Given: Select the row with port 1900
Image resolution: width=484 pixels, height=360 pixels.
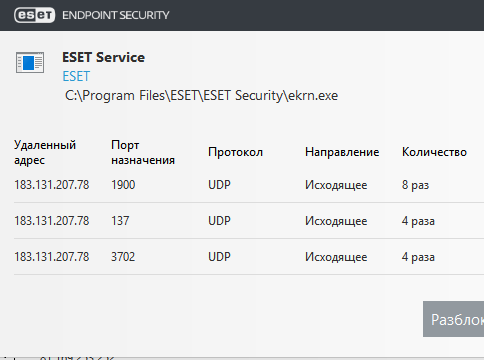Looking at the screenshot, I should pyautogui.click(x=249, y=185).
